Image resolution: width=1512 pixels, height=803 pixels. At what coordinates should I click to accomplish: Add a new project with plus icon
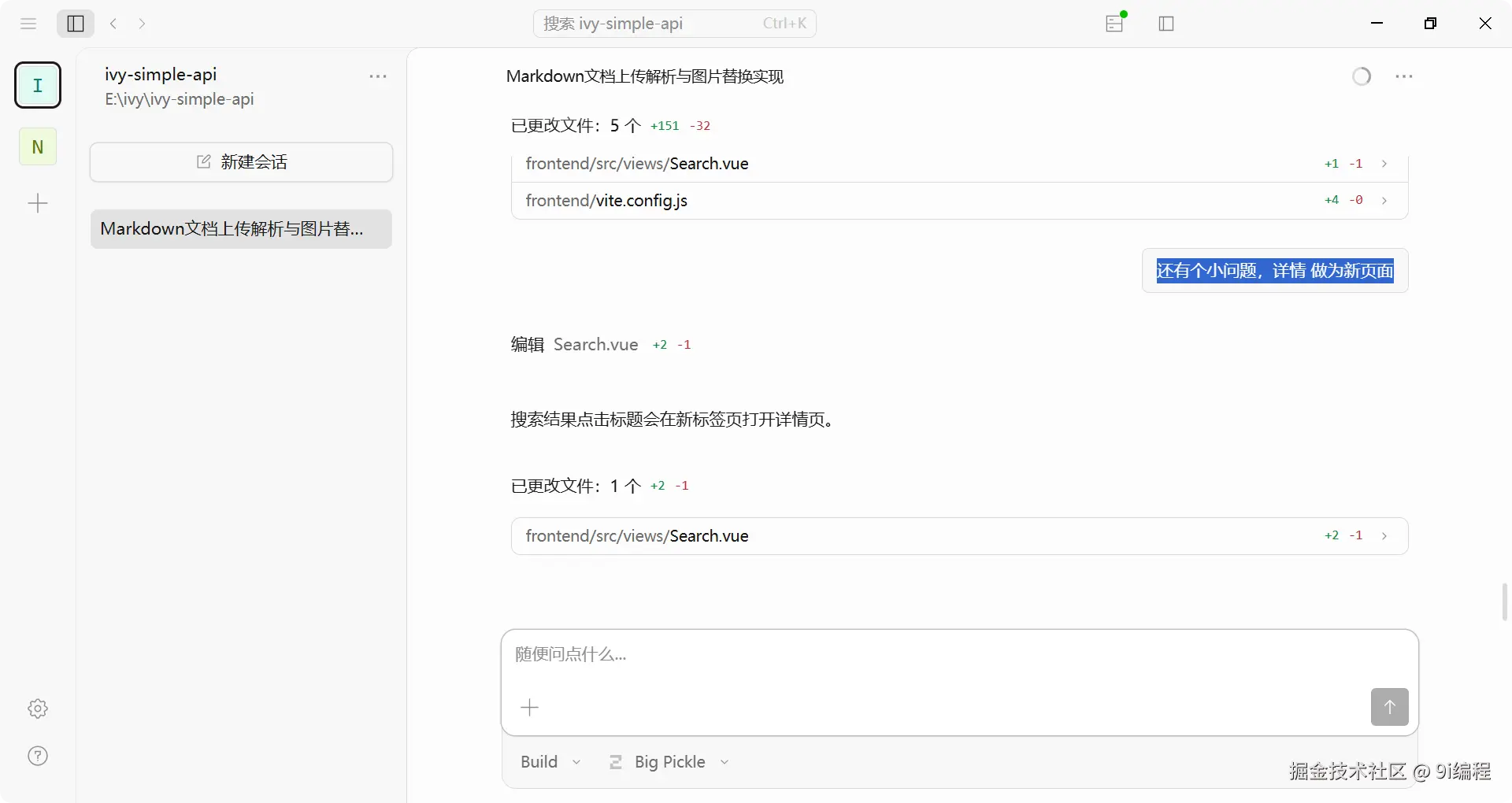[x=38, y=204]
